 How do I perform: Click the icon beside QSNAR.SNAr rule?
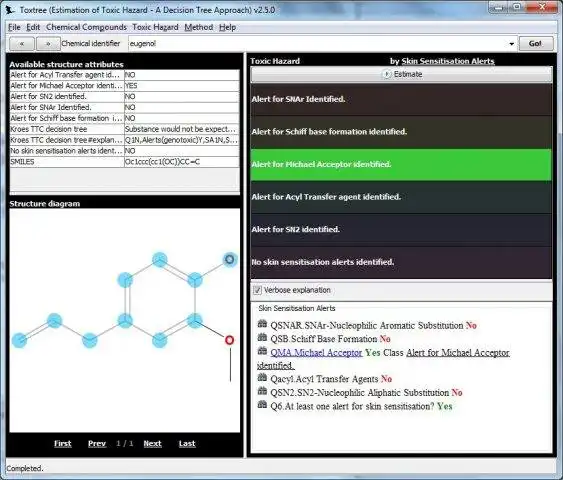262,324
